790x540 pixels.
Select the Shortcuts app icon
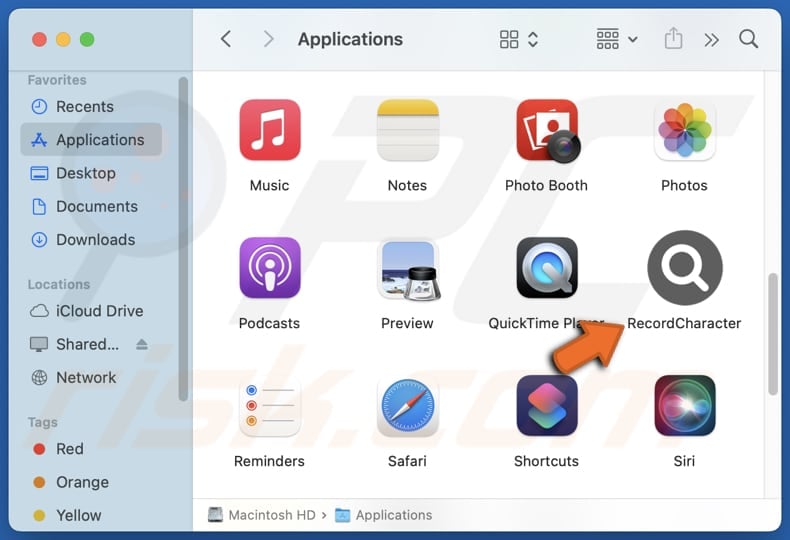(547, 406)
